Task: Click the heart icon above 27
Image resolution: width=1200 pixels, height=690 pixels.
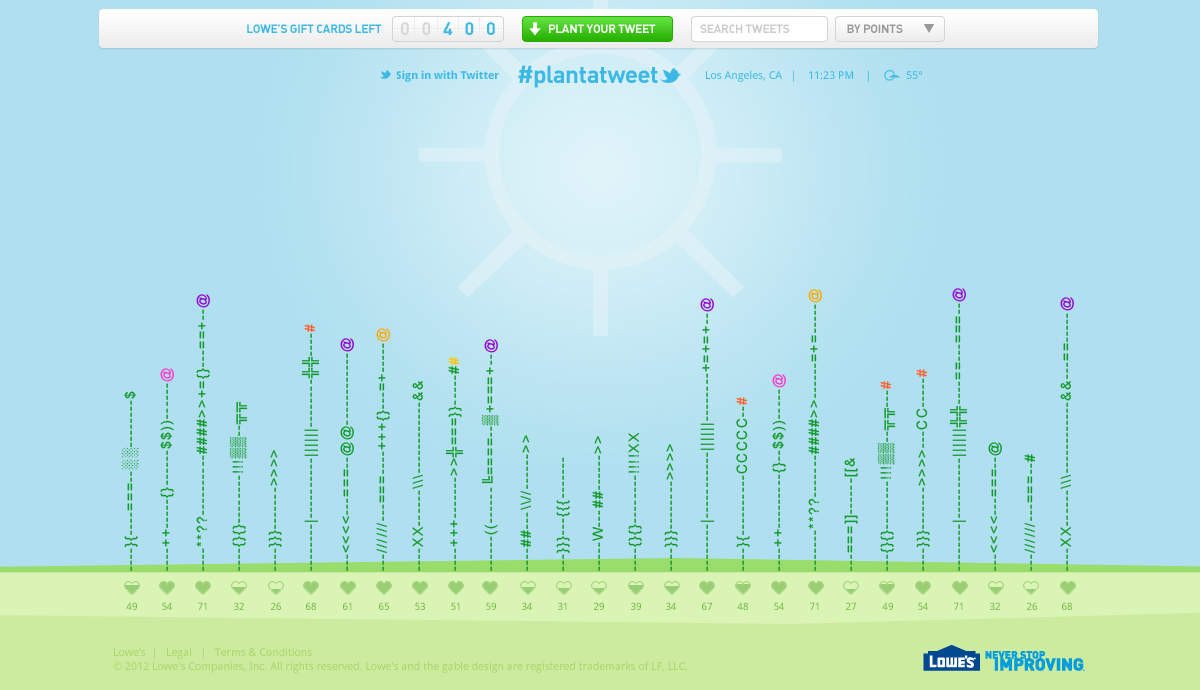Action: (x=851, y=588)
